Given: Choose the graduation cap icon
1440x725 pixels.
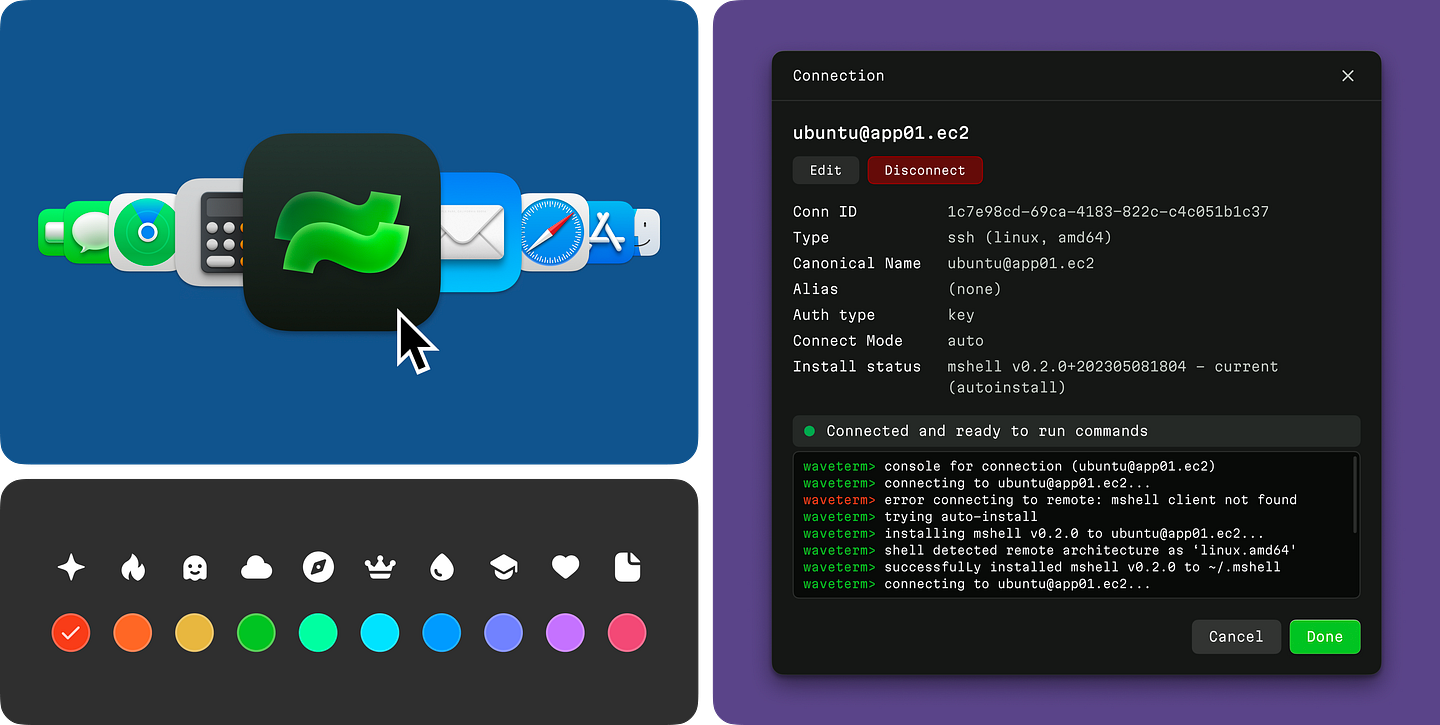Looking at the screenshot, I should coord(504,568).
